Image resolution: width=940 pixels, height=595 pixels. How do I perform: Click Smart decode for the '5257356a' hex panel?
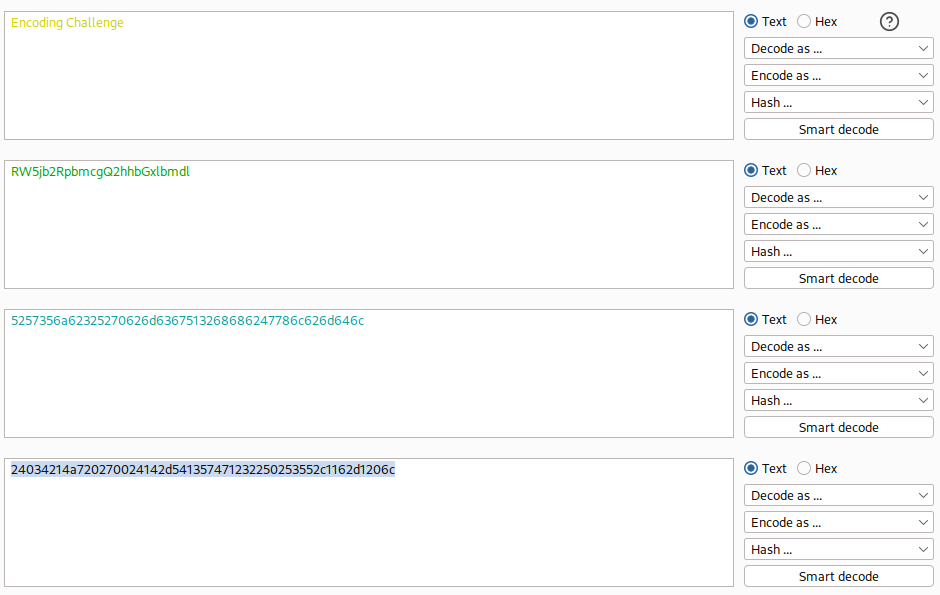tap(839, 427)
